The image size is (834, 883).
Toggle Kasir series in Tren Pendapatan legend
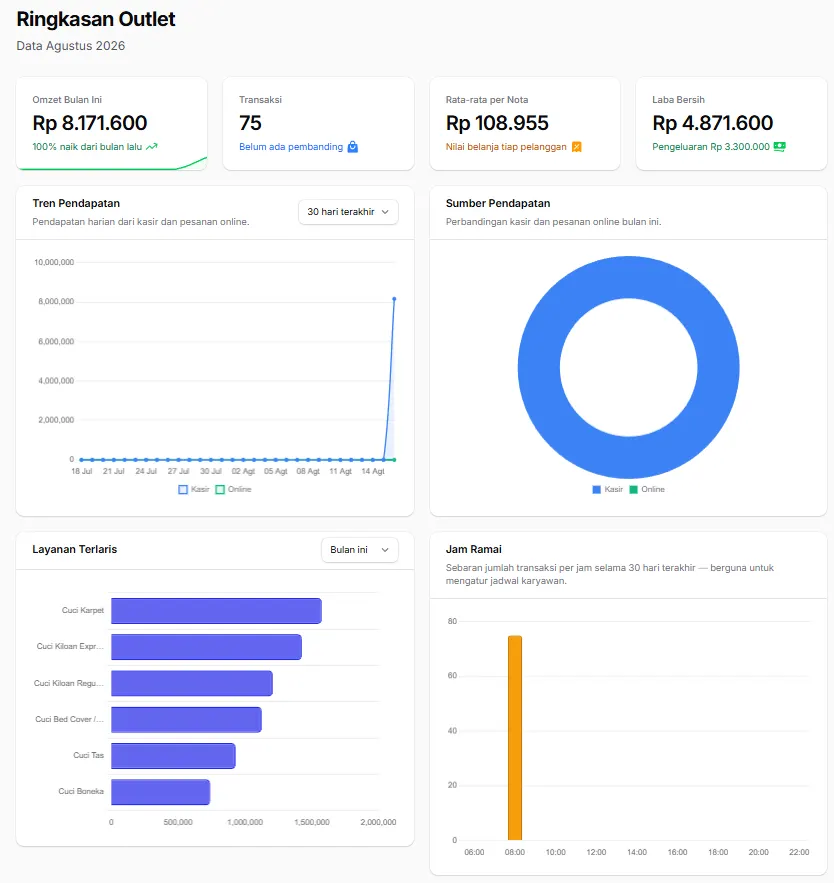pyautogui.click(x=194, y=489)
